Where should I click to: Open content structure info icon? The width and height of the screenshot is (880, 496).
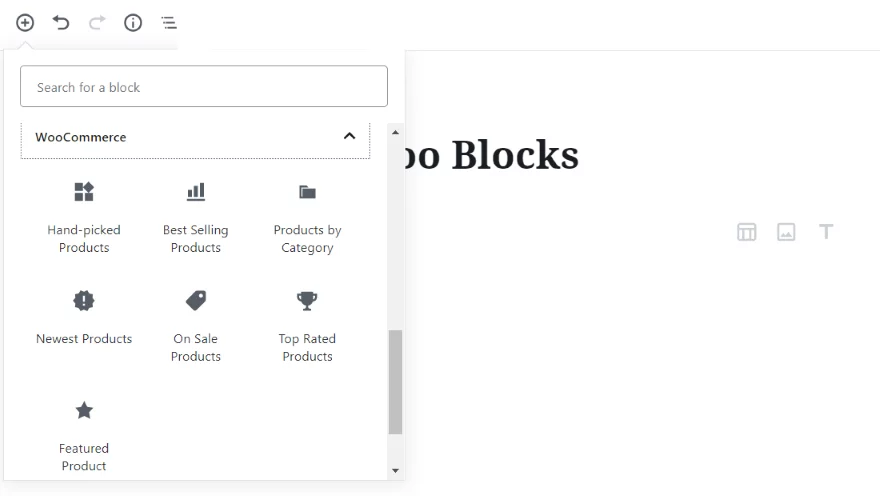(x=133, y=23)
